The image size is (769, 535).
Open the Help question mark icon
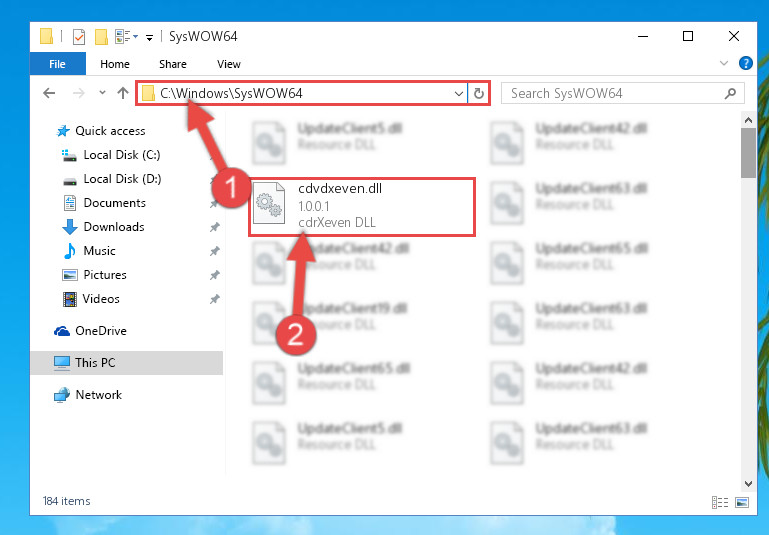(x=745, y=63)
